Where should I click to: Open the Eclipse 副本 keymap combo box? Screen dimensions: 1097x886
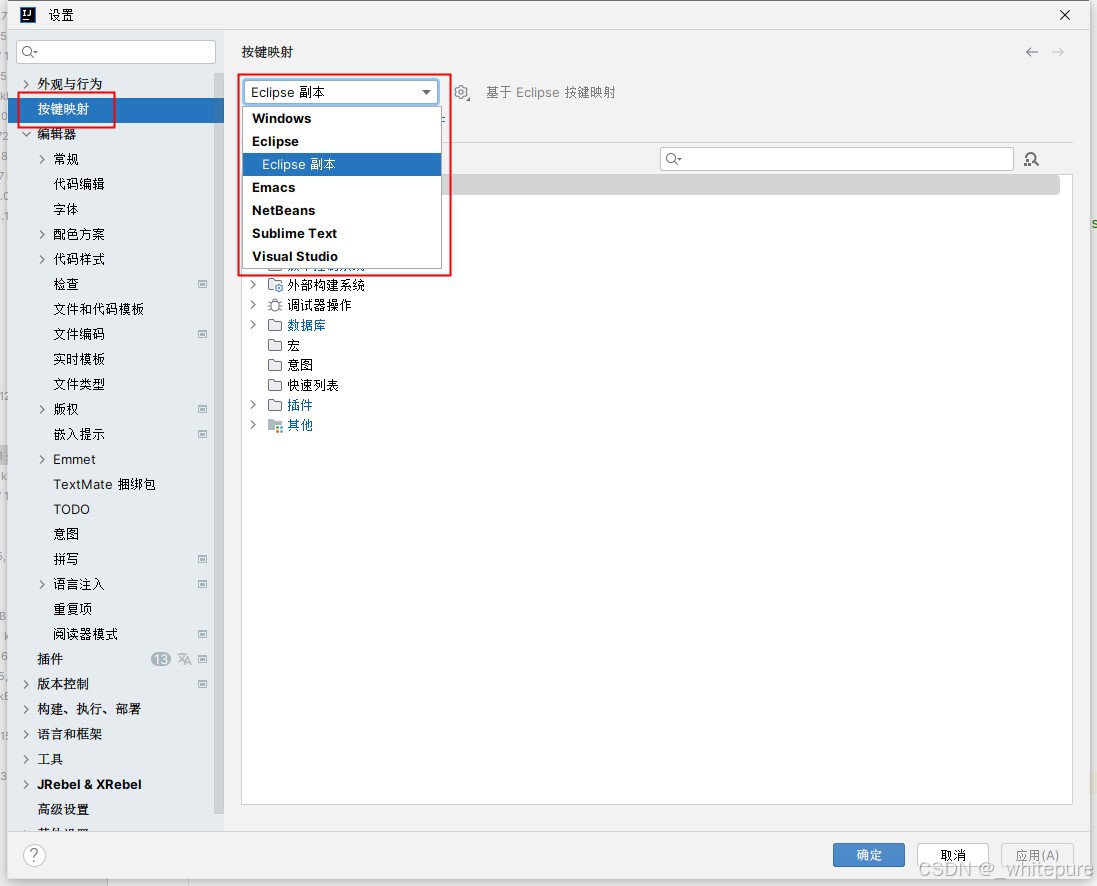341,92
